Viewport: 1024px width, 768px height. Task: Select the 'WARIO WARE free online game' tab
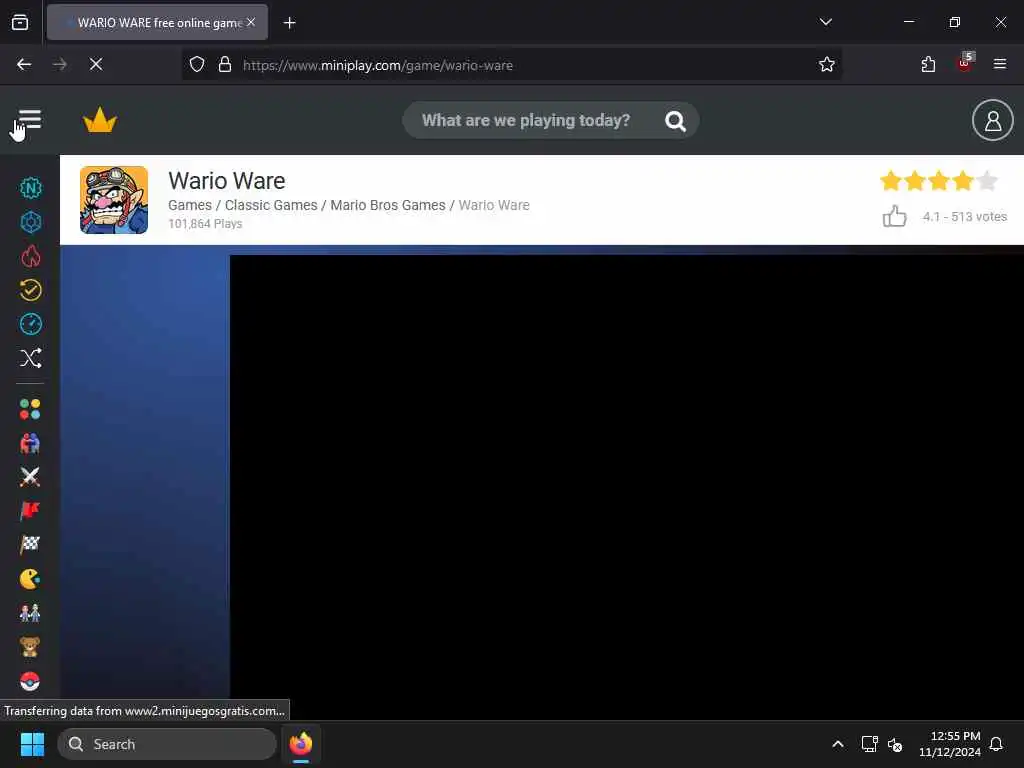tap(157, 22)
